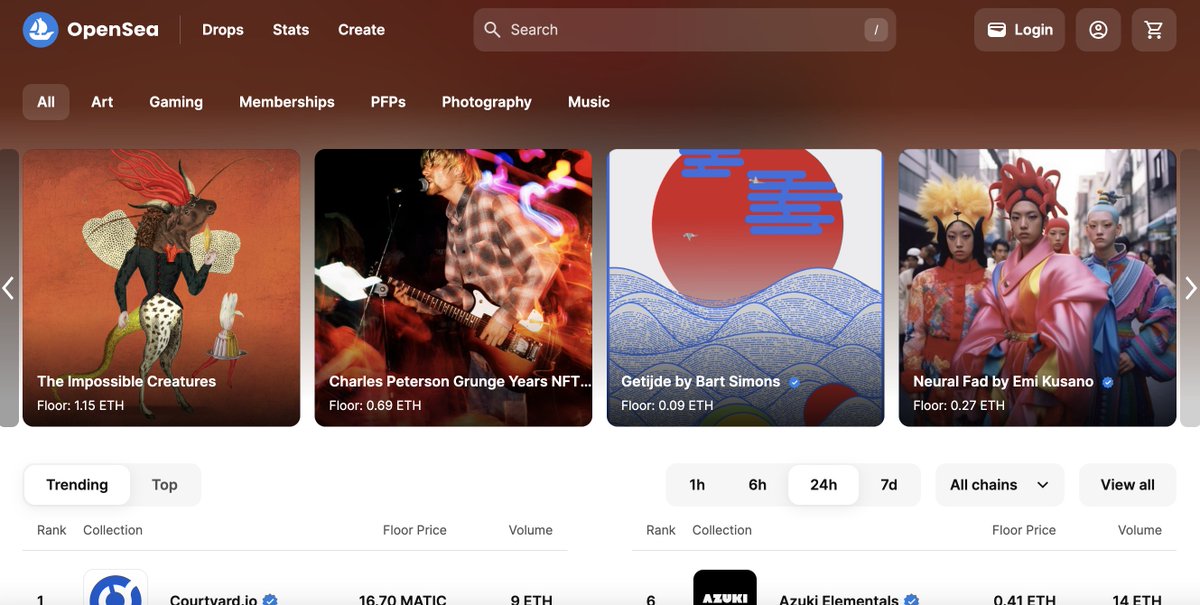Screen dimensions: 1200x605
Task: Click the Azuki Elementals collection logo
Action: [725, 588]
